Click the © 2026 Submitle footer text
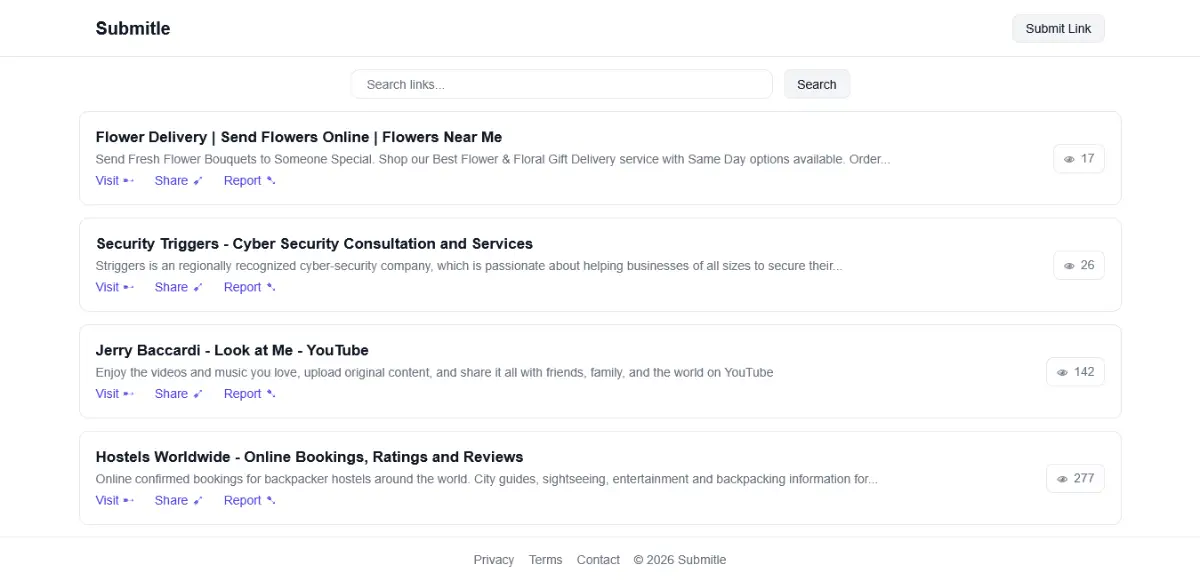 [x=680, y=560]
